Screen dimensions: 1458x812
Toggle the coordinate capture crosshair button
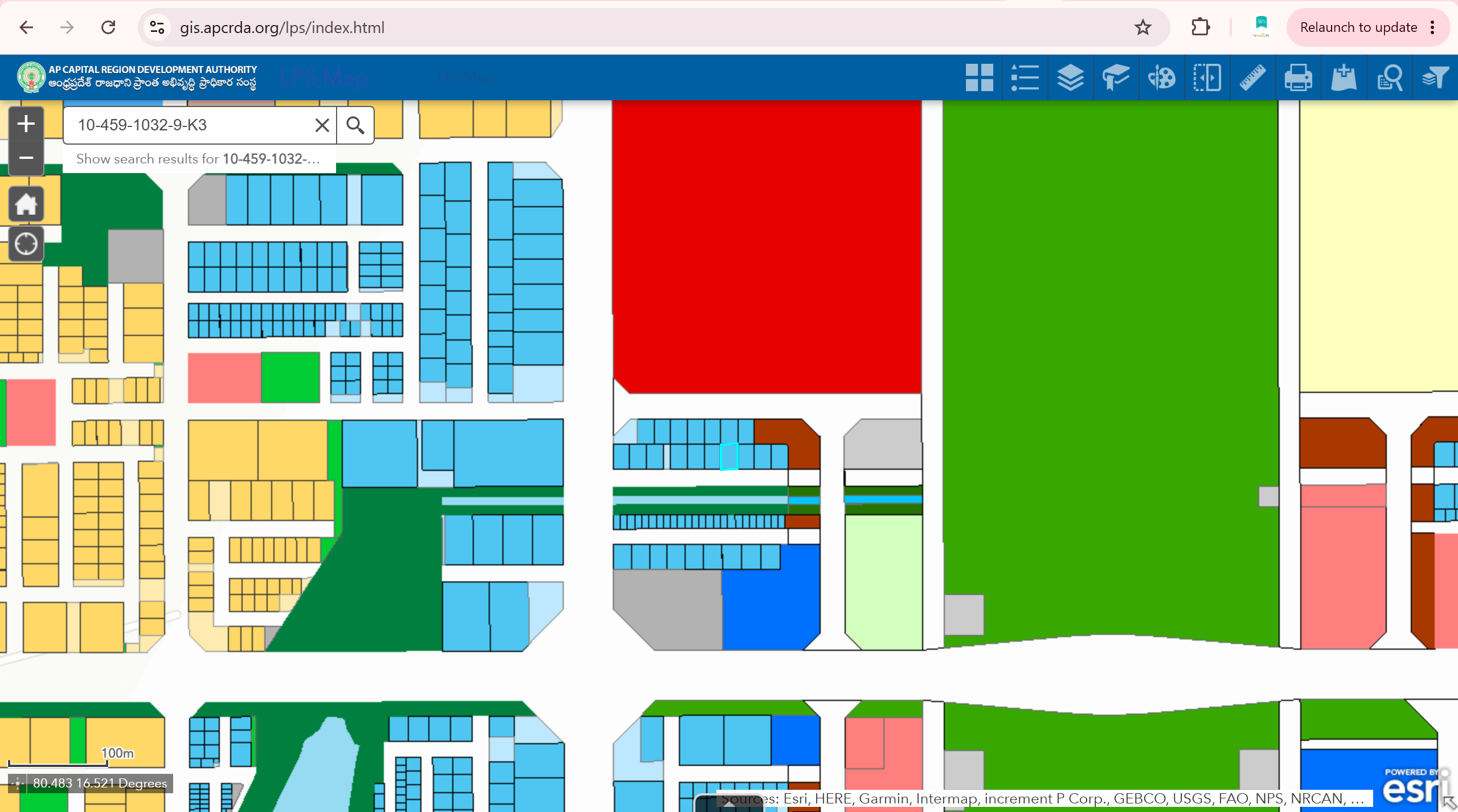pos(17,783)
